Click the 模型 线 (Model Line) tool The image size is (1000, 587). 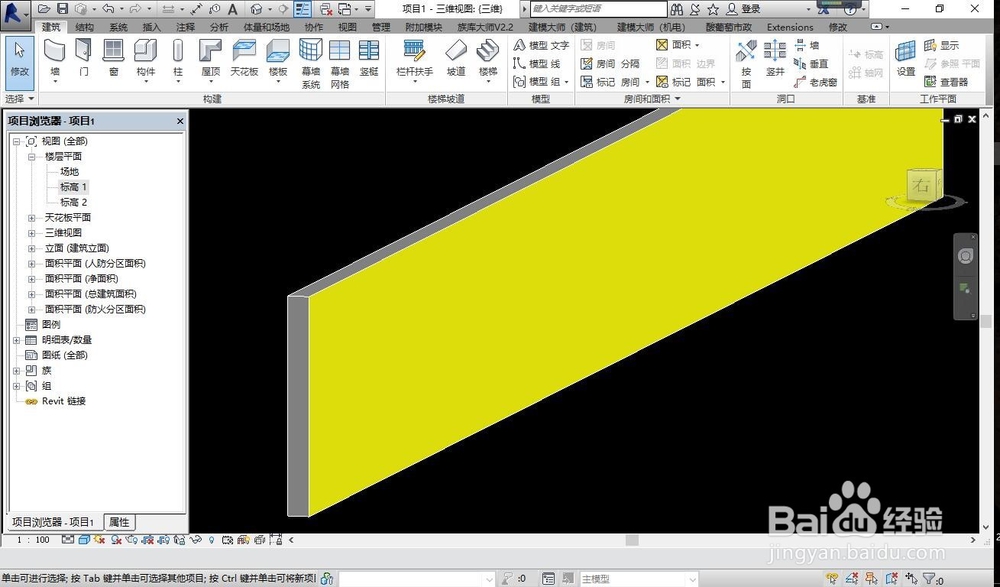coord(536,63)
